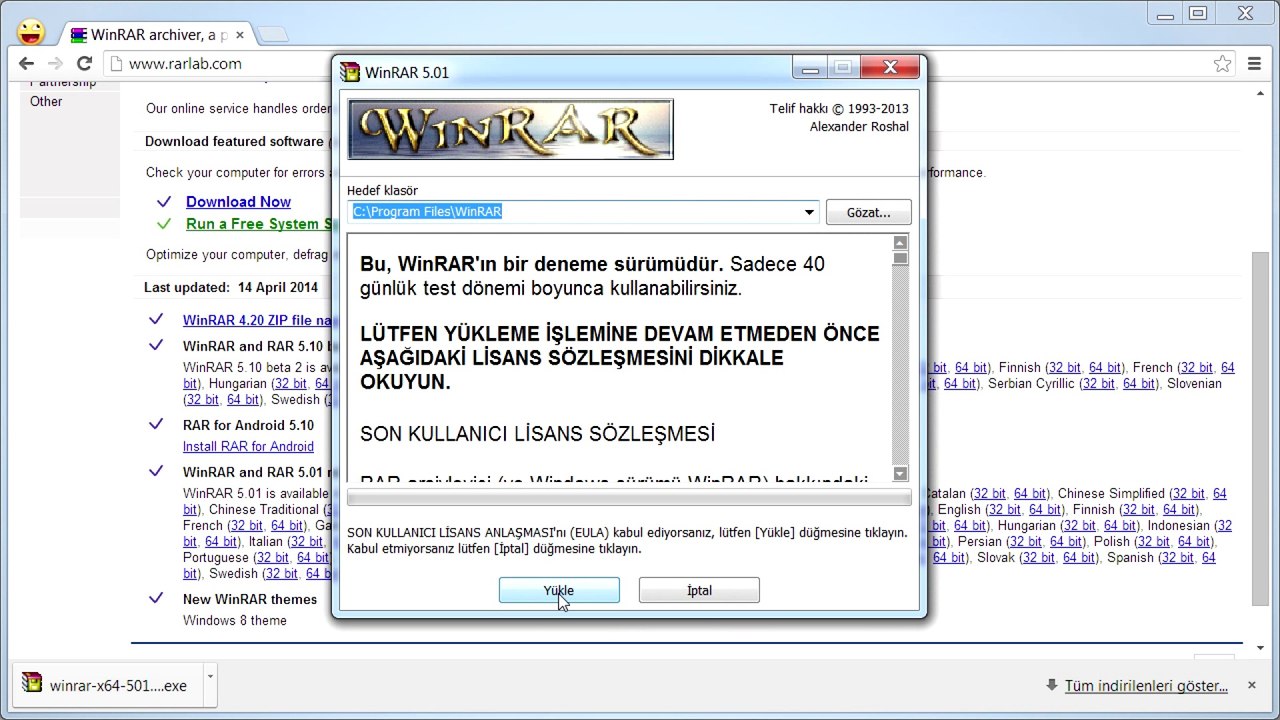Bookmark this page with the star icon
The image size is (1280, 720).
[x=1222, y=64]
